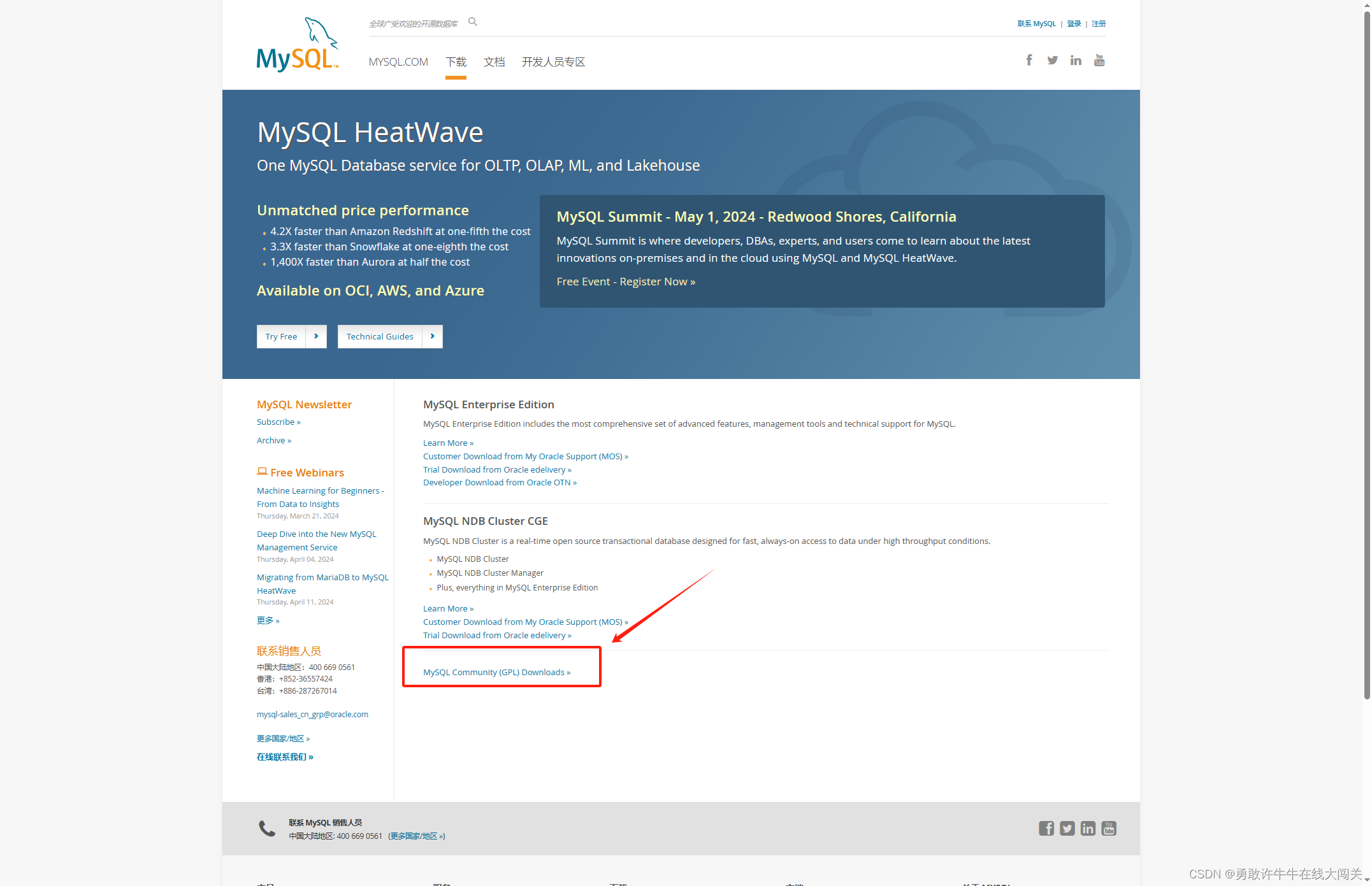Click 更多国家/地区 link in sidebar
This screenshot has height=886, width=1372.
click(x=283, y=739)
